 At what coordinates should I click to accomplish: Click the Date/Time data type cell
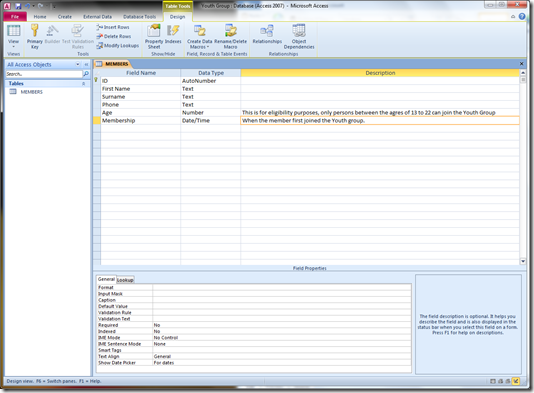point(210,121)
